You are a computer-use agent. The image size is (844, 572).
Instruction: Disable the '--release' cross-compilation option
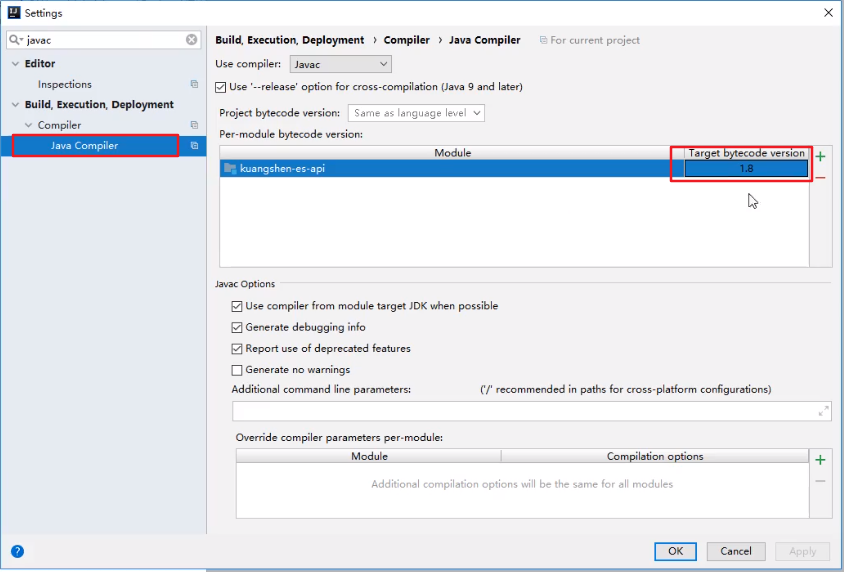pyautogui.click(x=221, y=87)
